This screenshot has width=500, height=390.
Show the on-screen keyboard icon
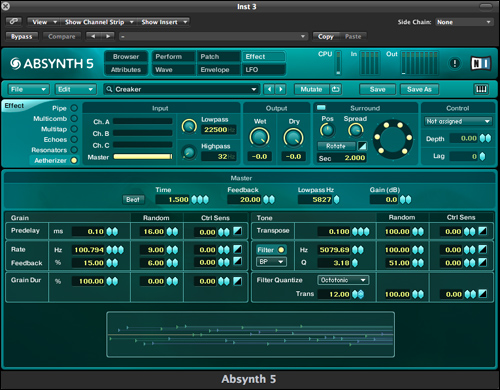481,89
